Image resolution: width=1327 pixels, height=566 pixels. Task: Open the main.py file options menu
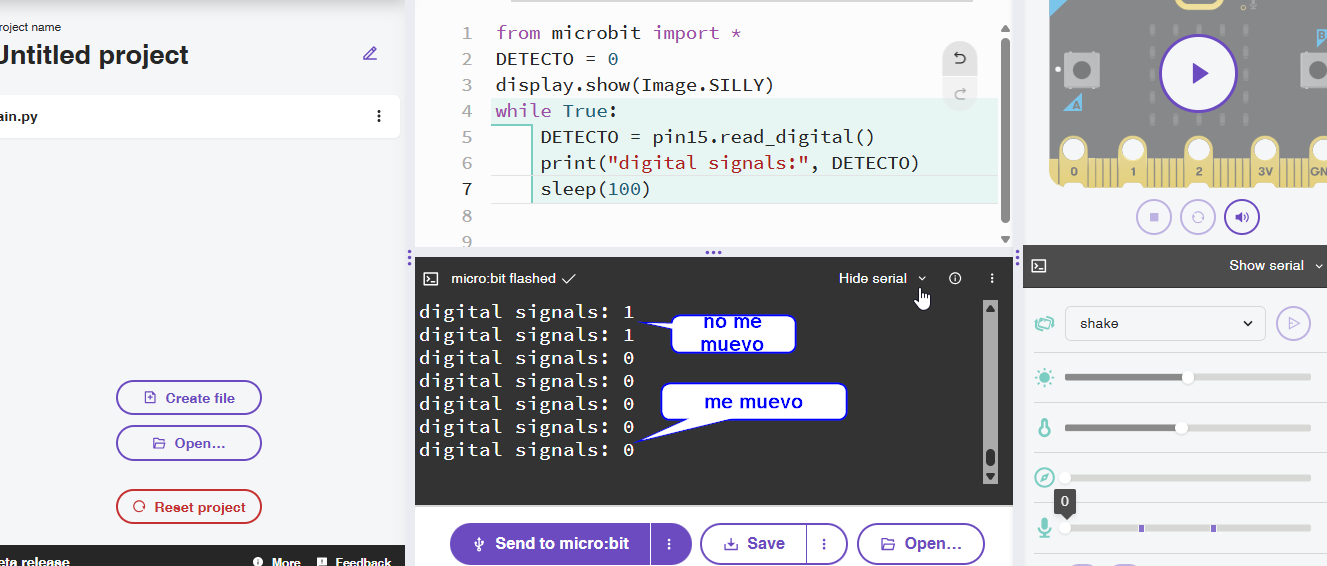[x=379, y=117]
